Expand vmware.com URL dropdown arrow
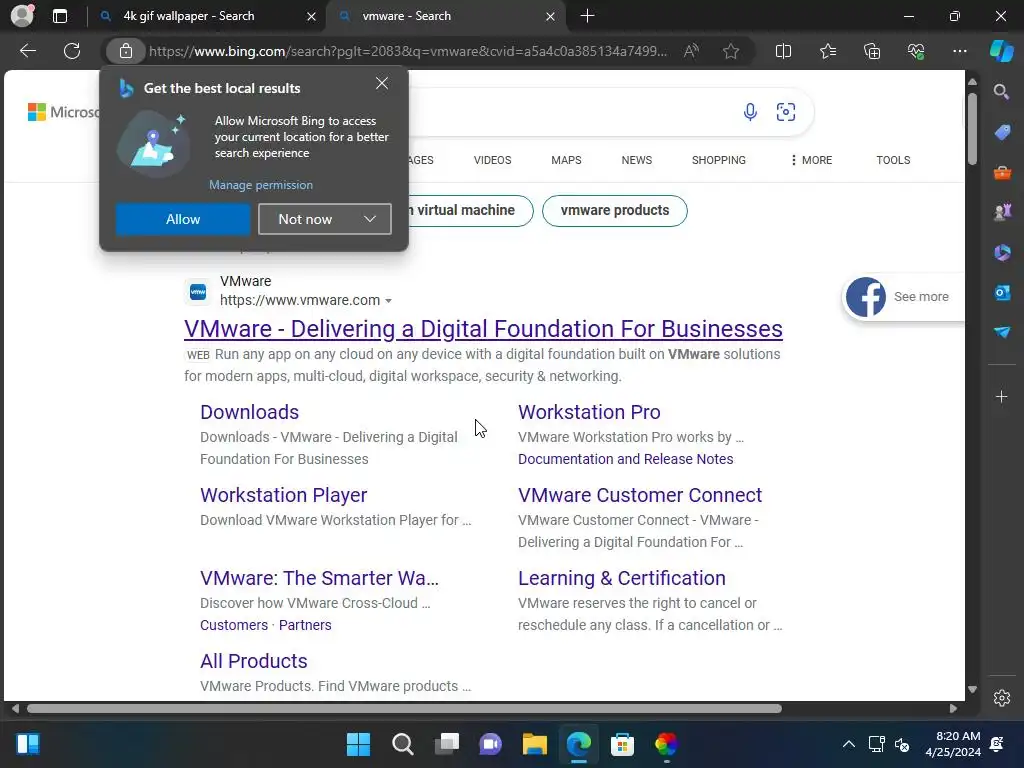The width and height of the screenshot is (1024, 768). pos(389,301)
